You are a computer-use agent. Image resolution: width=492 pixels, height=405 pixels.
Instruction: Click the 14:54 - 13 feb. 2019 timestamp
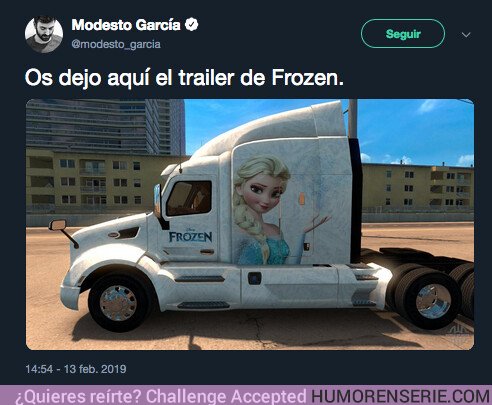click(76, 369)
